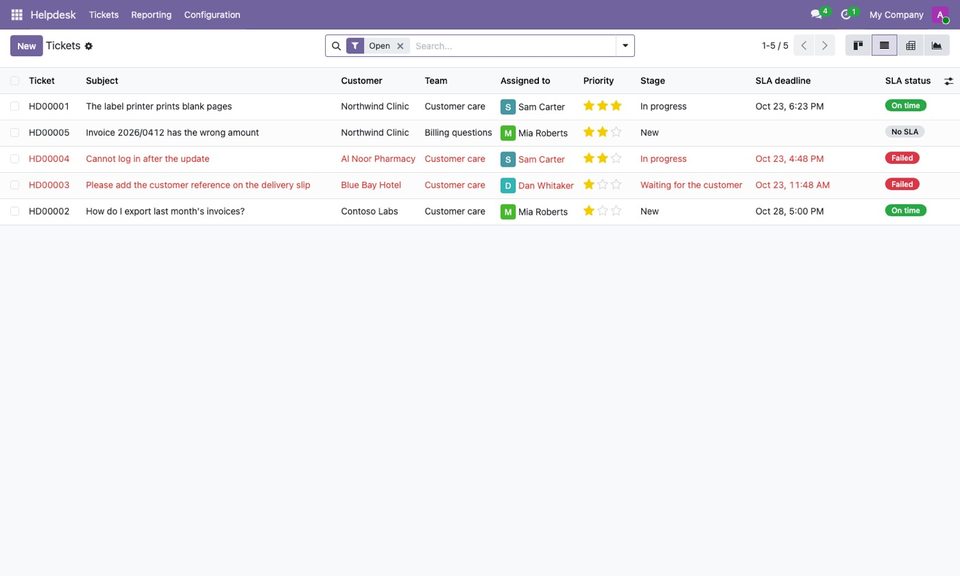Sort by the SLA deadline column header
Image resolution: width=960 pixels, height=576 pixels.
782,81
